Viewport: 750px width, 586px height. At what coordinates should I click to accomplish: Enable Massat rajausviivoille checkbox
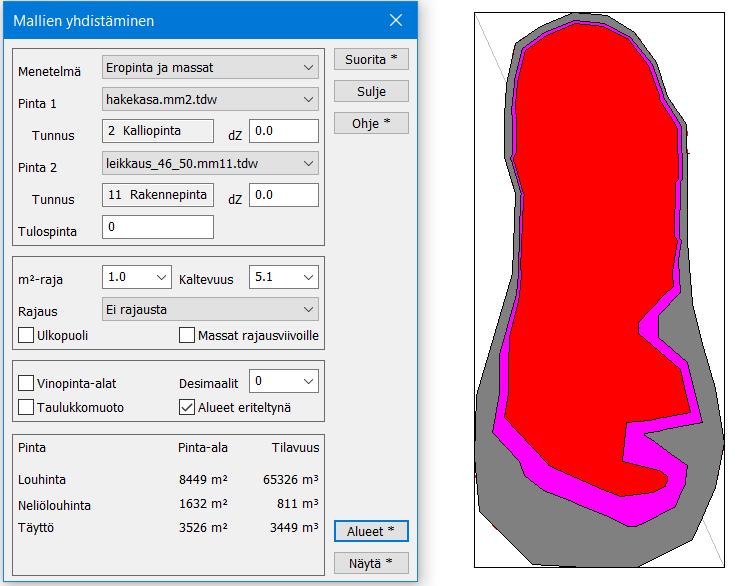(187, 335)
